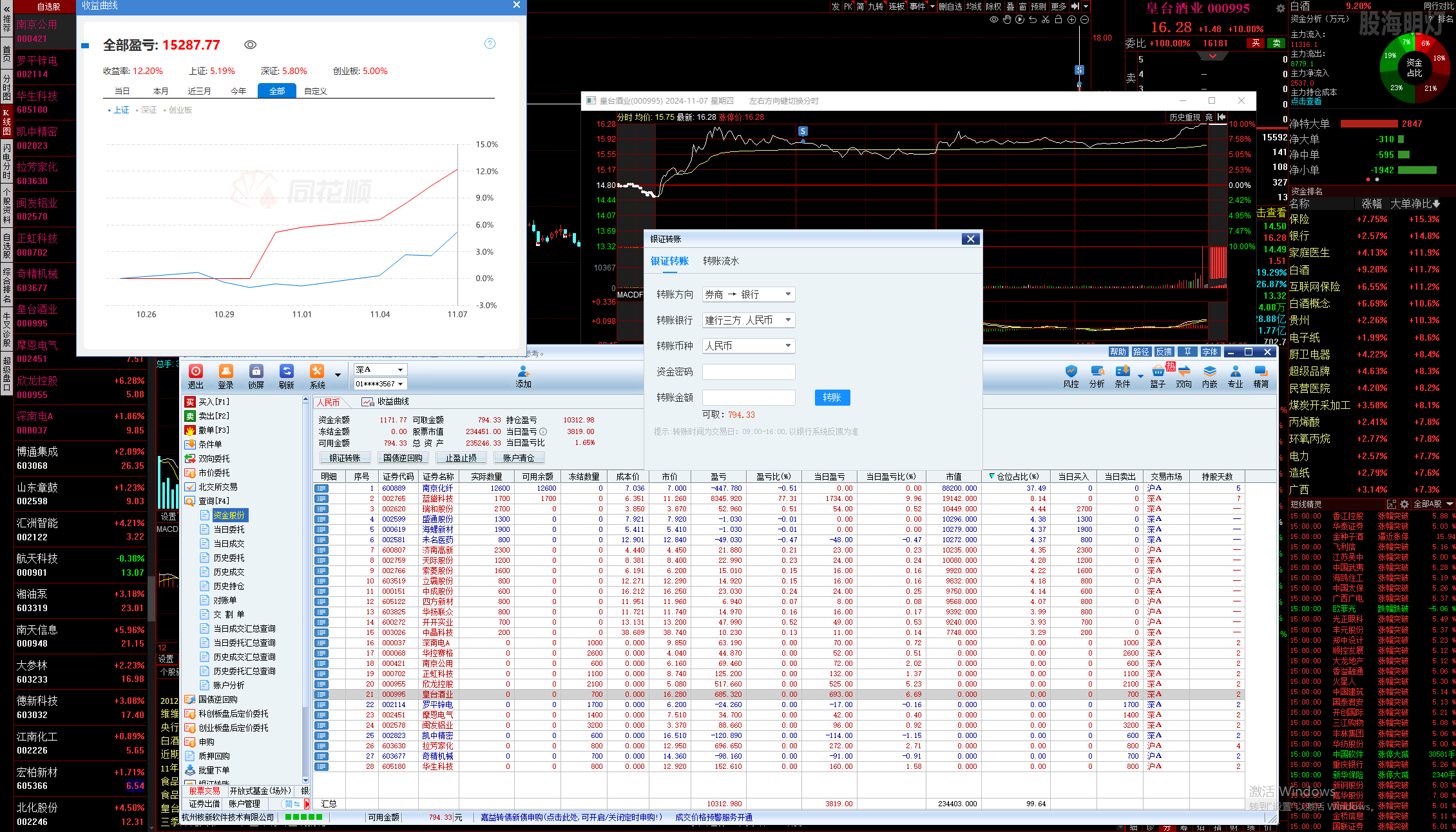The width and height of the screenshot is (1456, 832).
Task: Expand arrow beside 系统 toolbar icon
Action: [338, 375]
